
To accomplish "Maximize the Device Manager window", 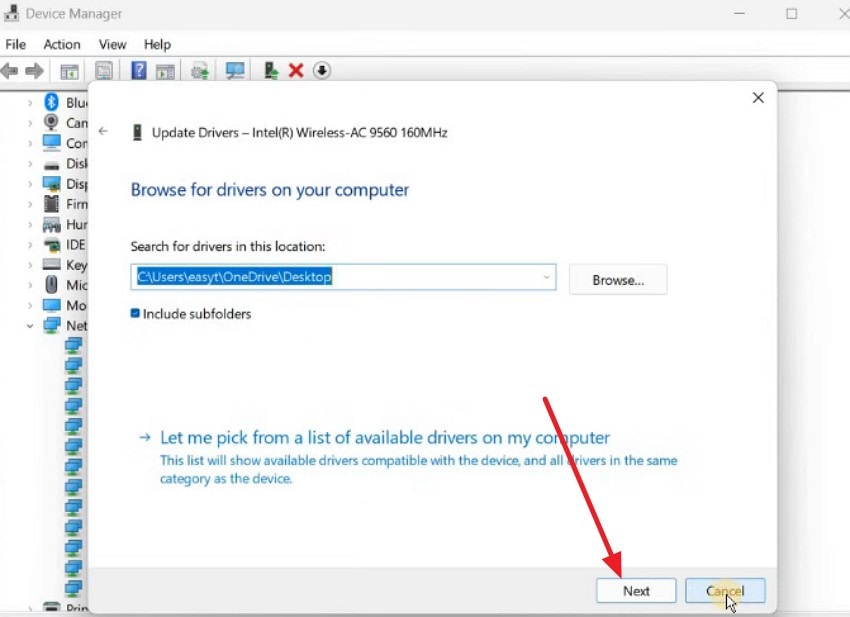I will coord(791,14).
